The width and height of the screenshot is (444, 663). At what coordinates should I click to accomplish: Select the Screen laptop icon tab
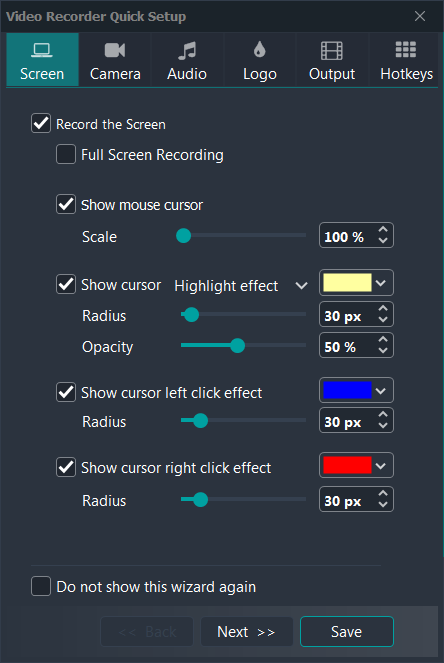(42, 60)
